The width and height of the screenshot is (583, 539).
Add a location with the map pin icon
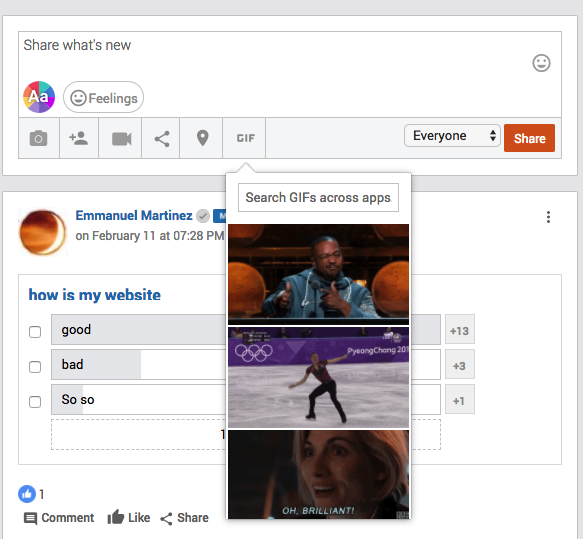202,138
